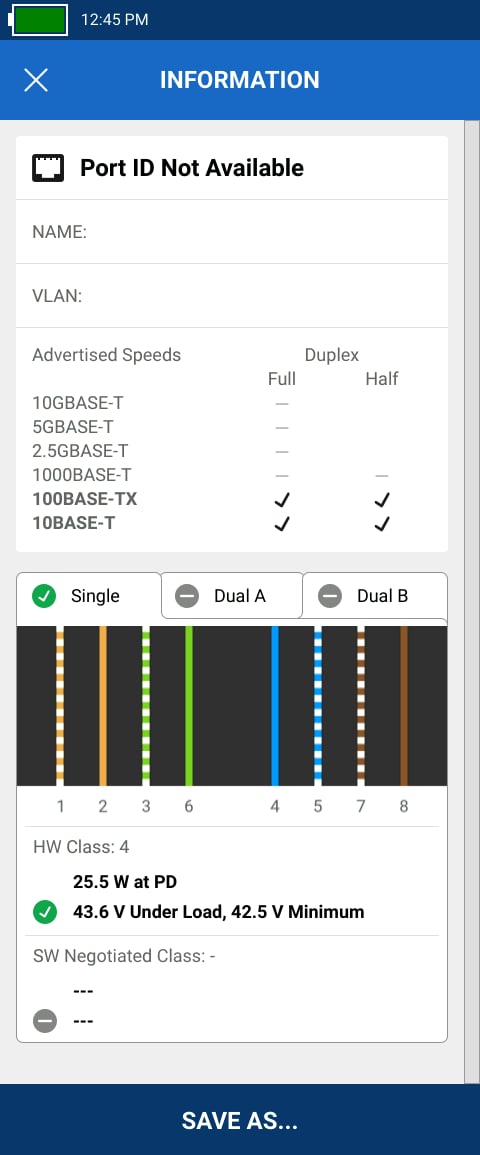Click the NAME field row
480x1155 pixels.
(232, 232)
